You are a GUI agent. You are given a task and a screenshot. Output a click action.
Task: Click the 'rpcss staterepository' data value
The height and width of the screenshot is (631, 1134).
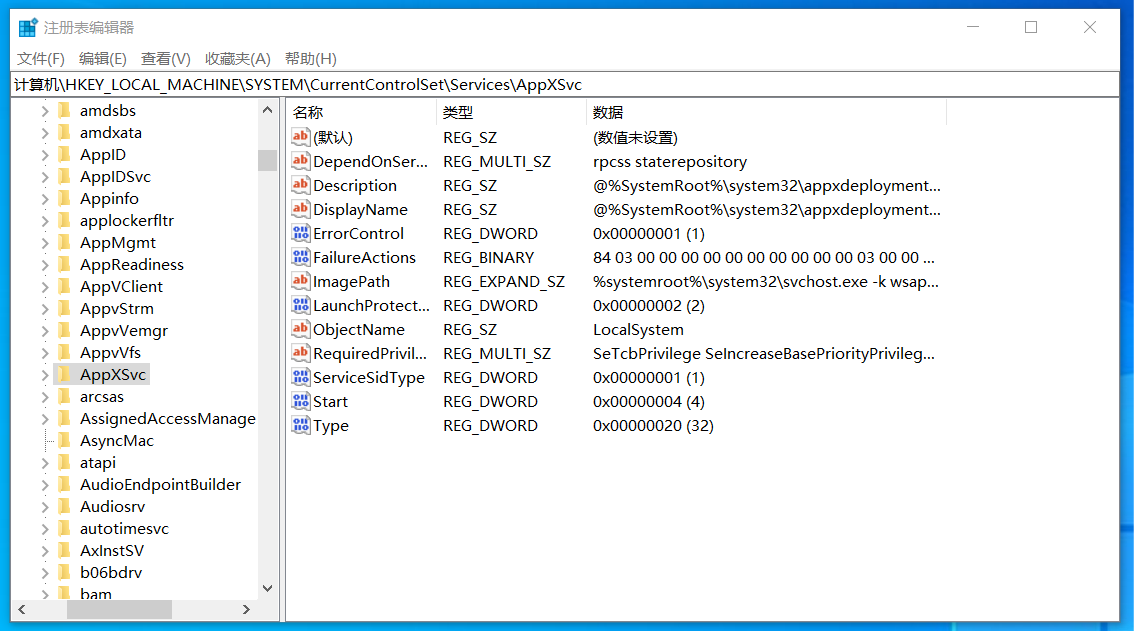click(670, 161)
